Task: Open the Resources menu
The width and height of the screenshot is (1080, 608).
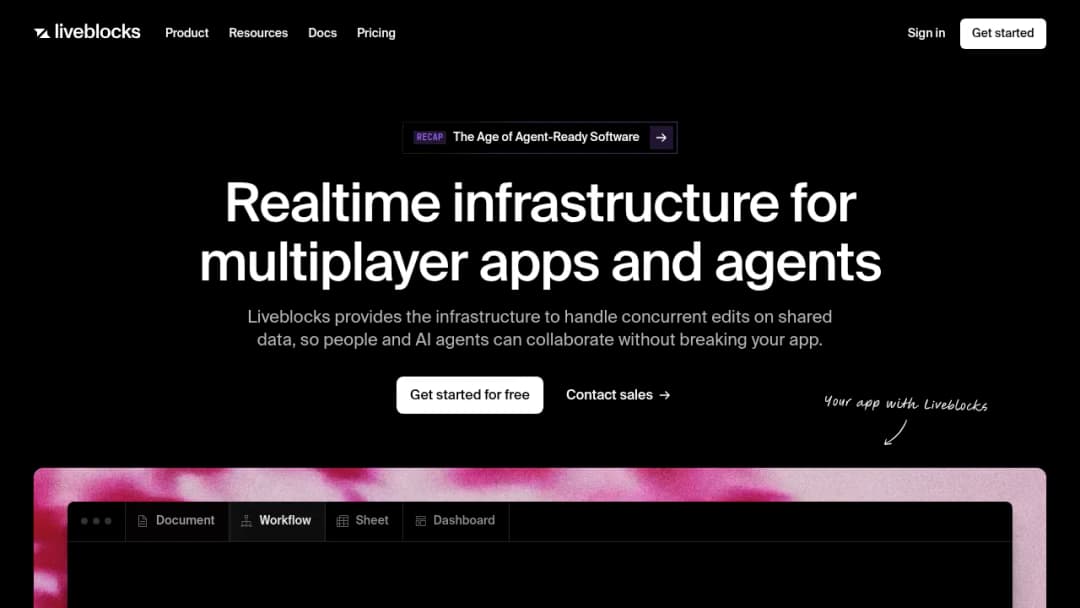Action: pos(258,33)
